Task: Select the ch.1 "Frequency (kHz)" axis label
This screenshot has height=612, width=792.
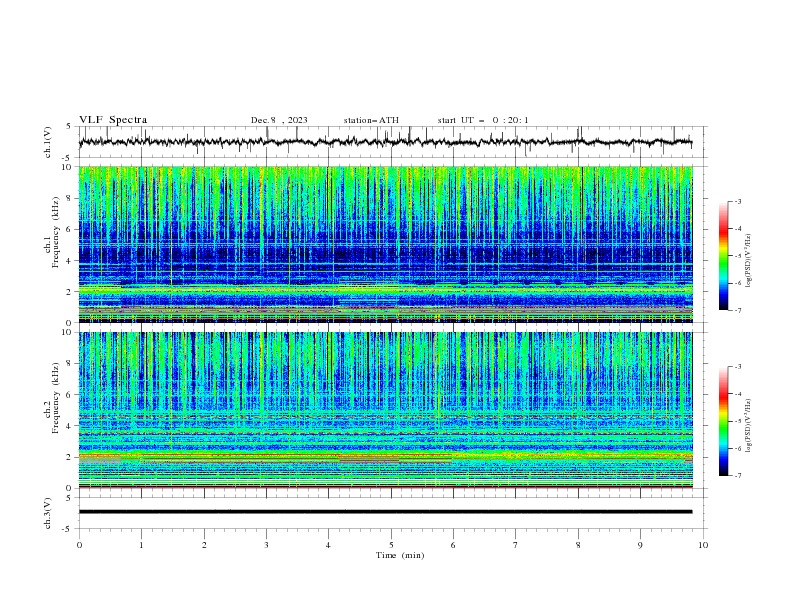Action: [56, 232]
